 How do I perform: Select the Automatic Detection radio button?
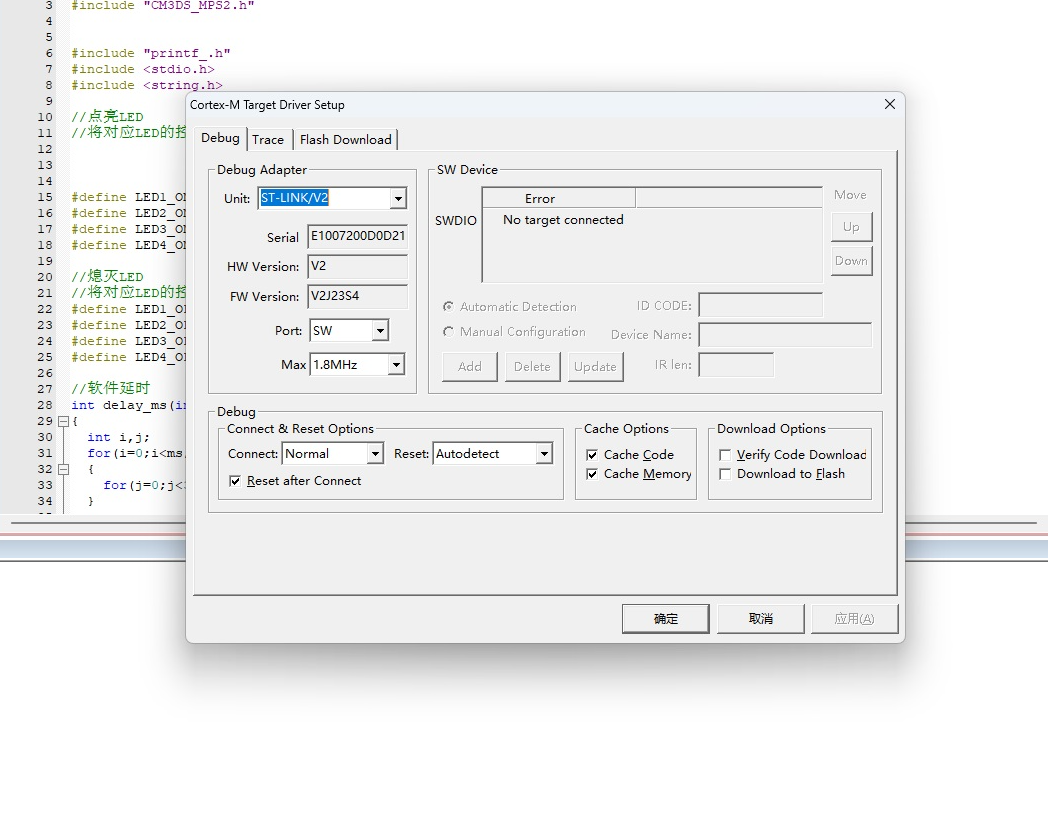[448, 307]
